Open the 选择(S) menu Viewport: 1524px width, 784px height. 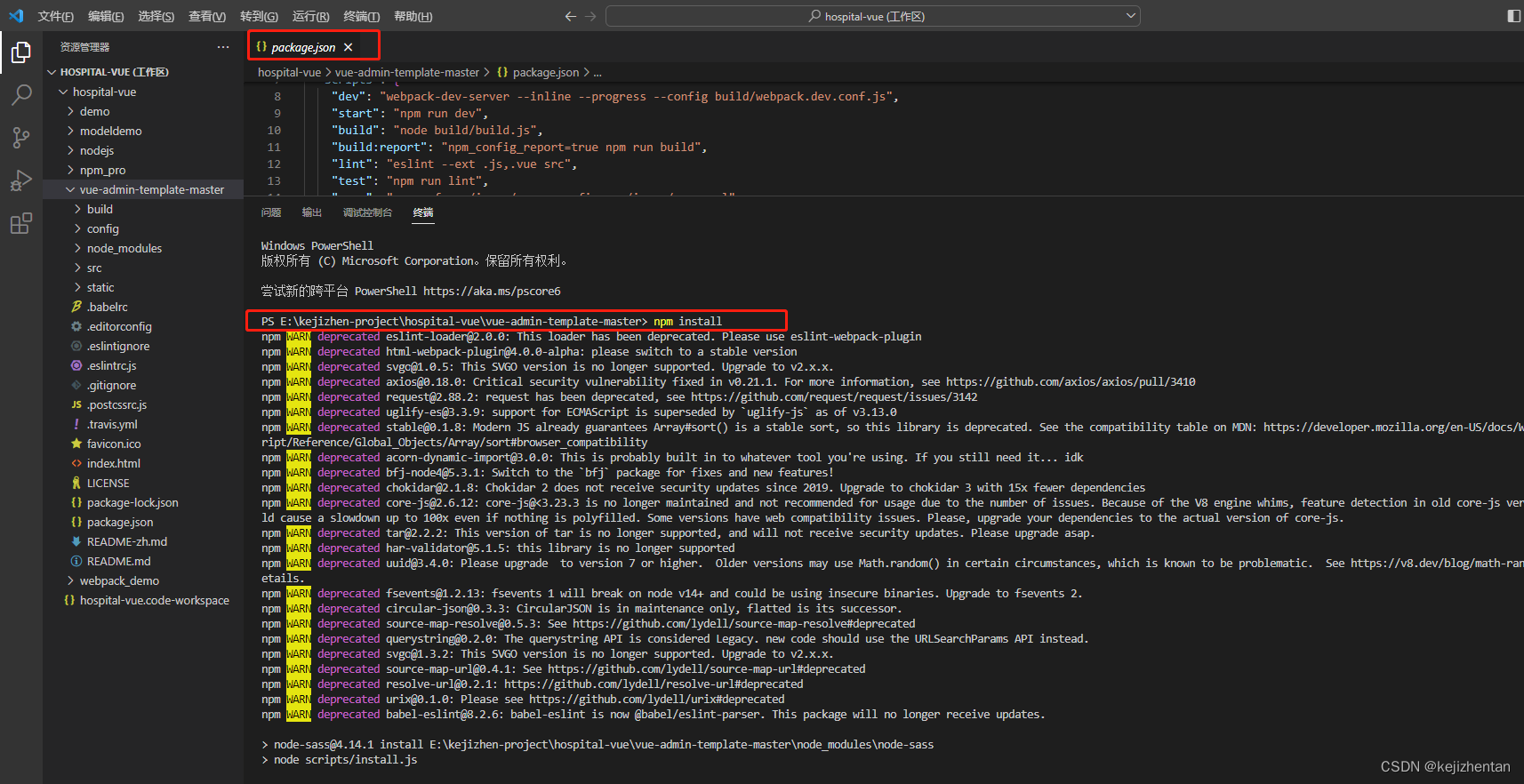pos(156,16)
